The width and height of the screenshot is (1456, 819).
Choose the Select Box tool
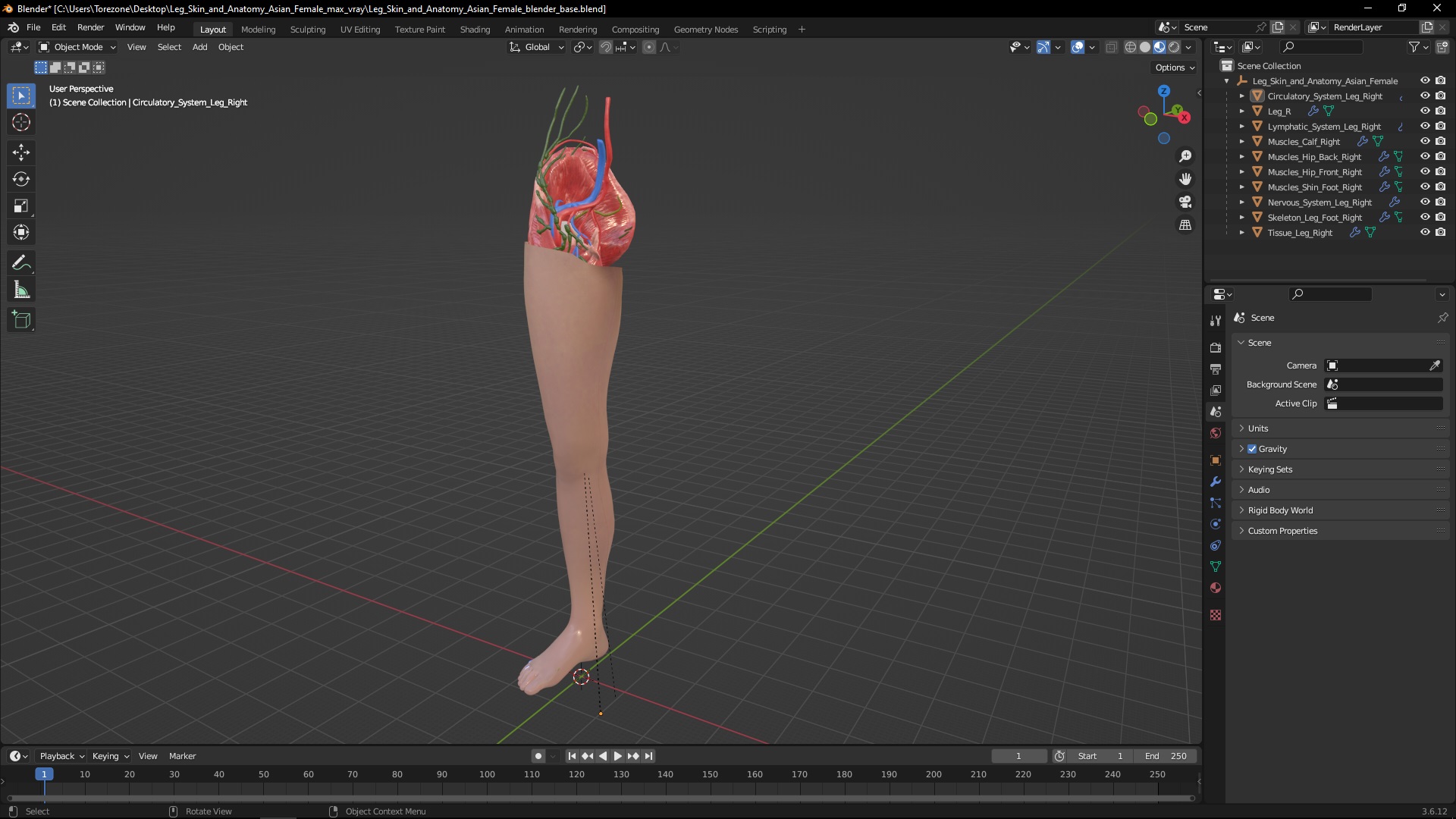[21, 96]
